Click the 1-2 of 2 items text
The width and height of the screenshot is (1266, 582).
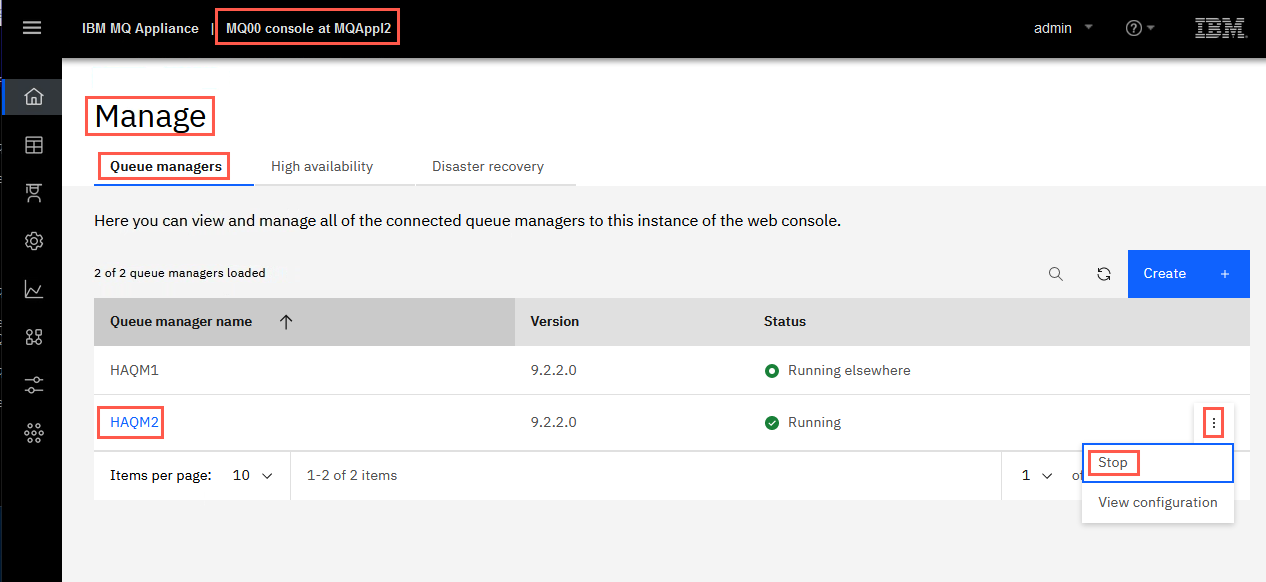pyautogui.click(x=352, y=476)
